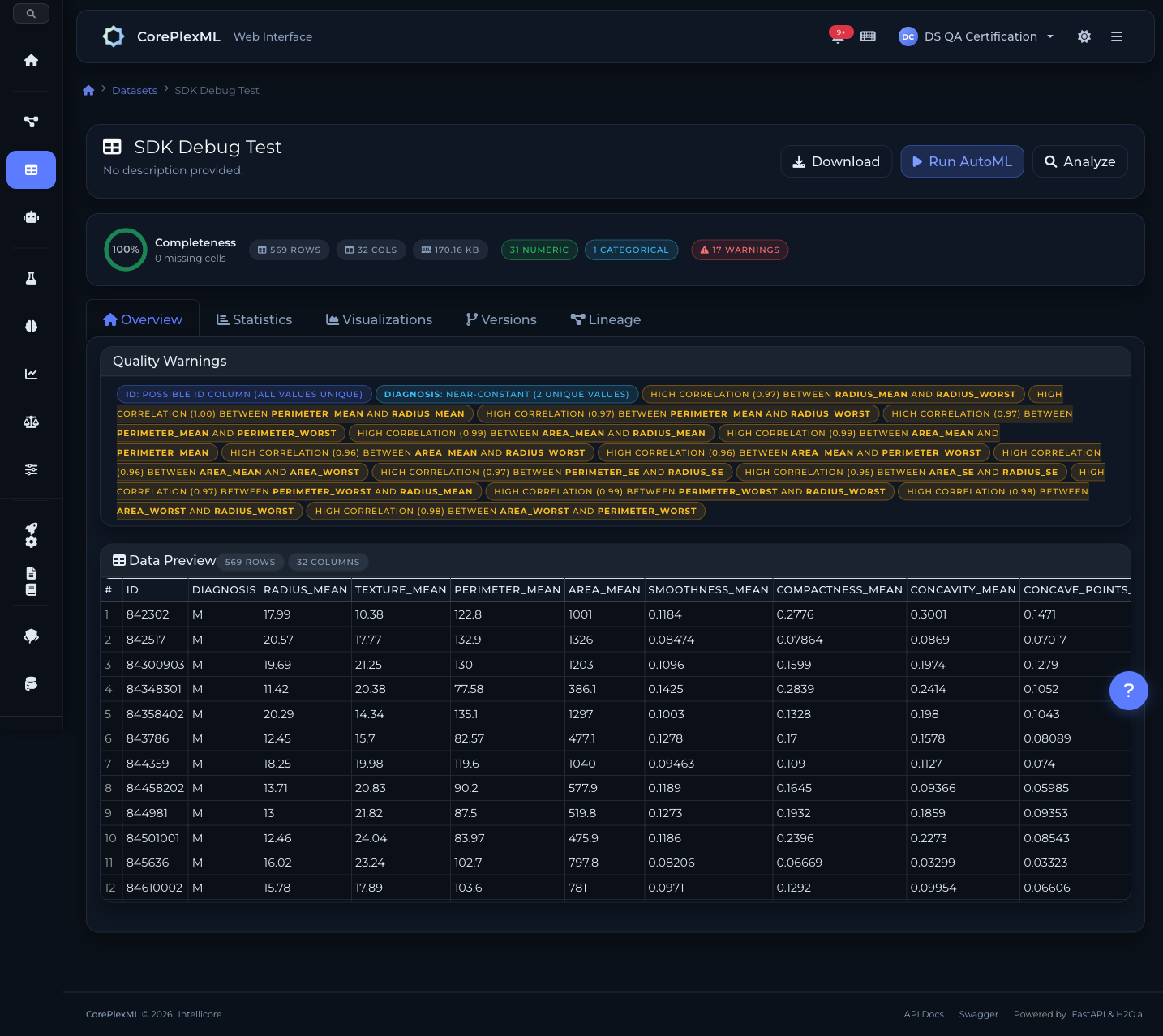Select the workflows icon in the sidebar

(x=31, y=122)
